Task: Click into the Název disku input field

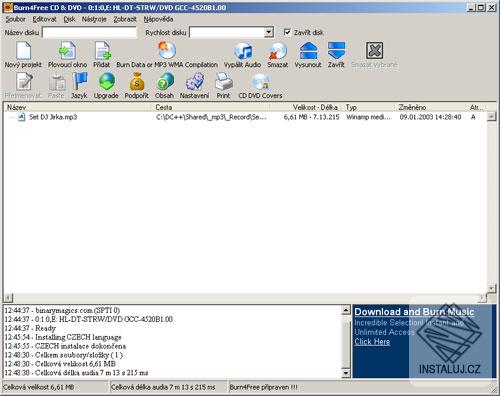Action: tap(89, 32)
